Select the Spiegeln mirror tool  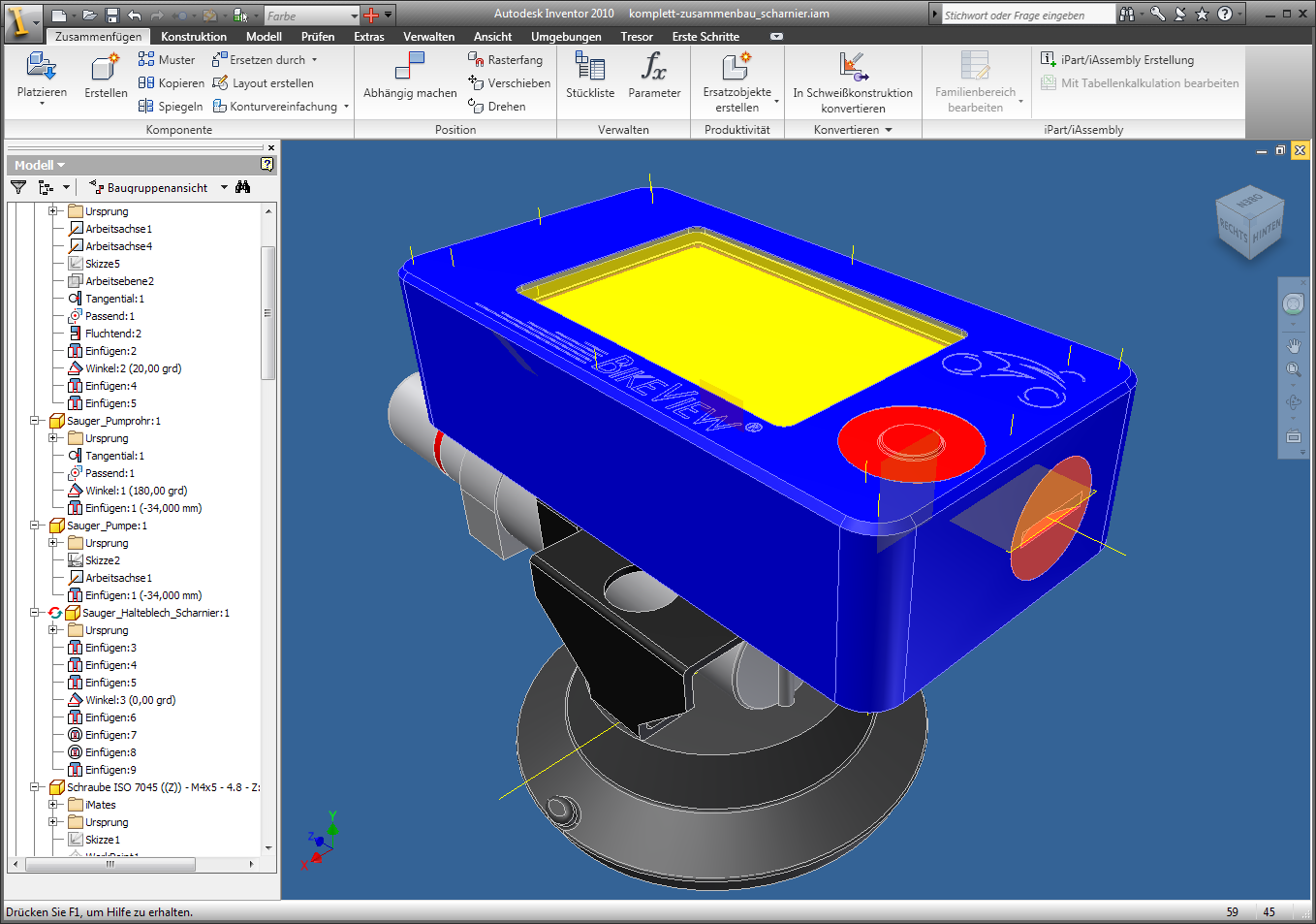pyautogui.click(x=171, y=107)
